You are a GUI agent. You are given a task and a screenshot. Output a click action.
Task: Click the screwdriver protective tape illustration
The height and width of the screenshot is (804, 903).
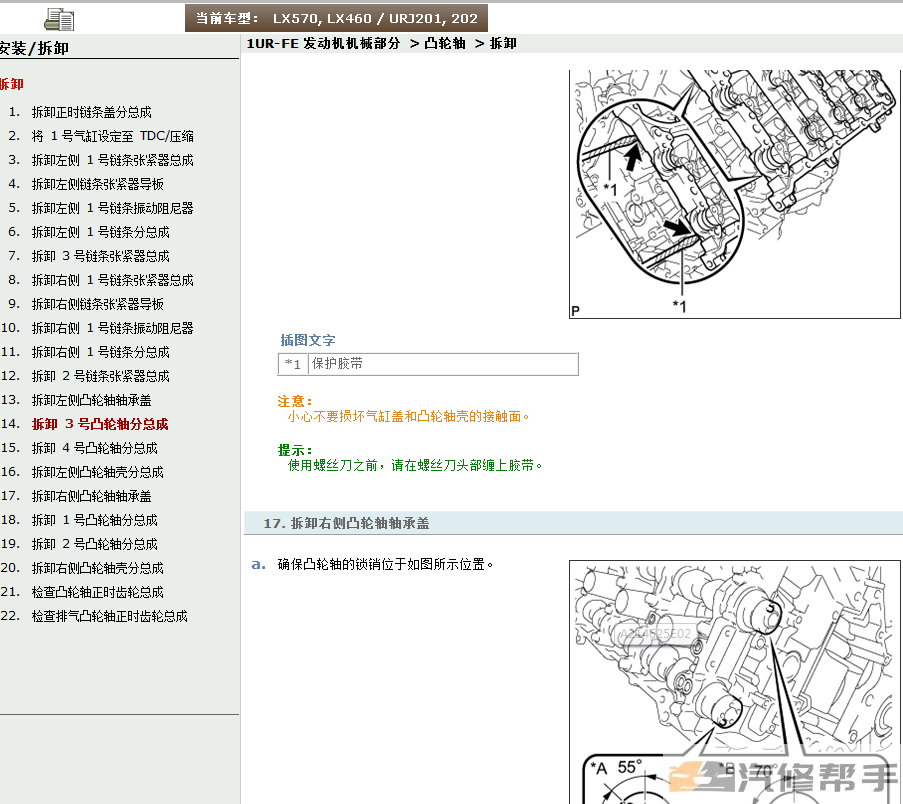(x=734, y=194)
